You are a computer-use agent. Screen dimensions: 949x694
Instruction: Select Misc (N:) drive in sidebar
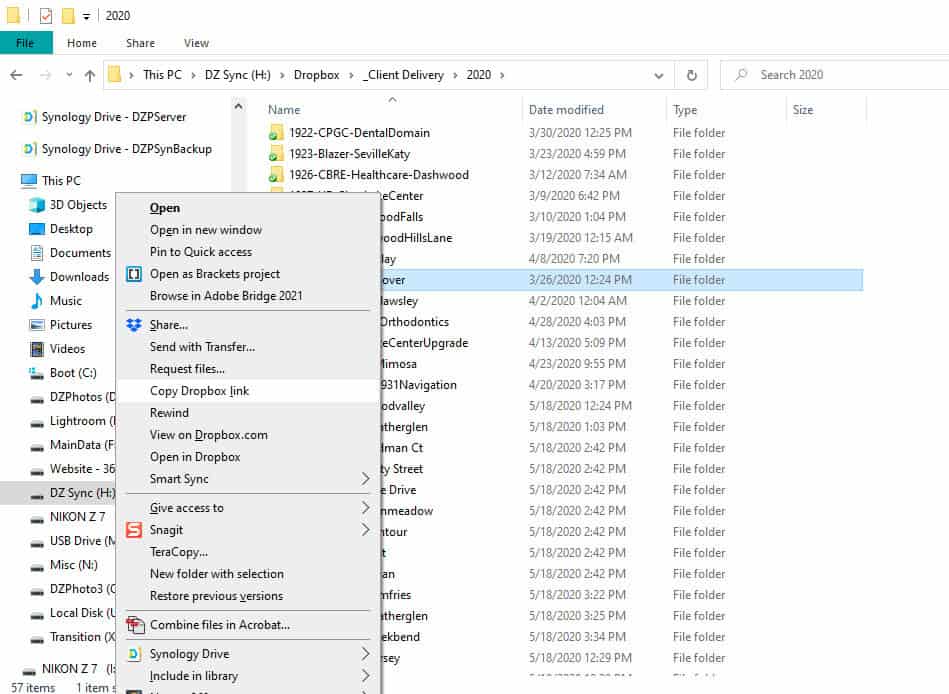tap(73, 565)
